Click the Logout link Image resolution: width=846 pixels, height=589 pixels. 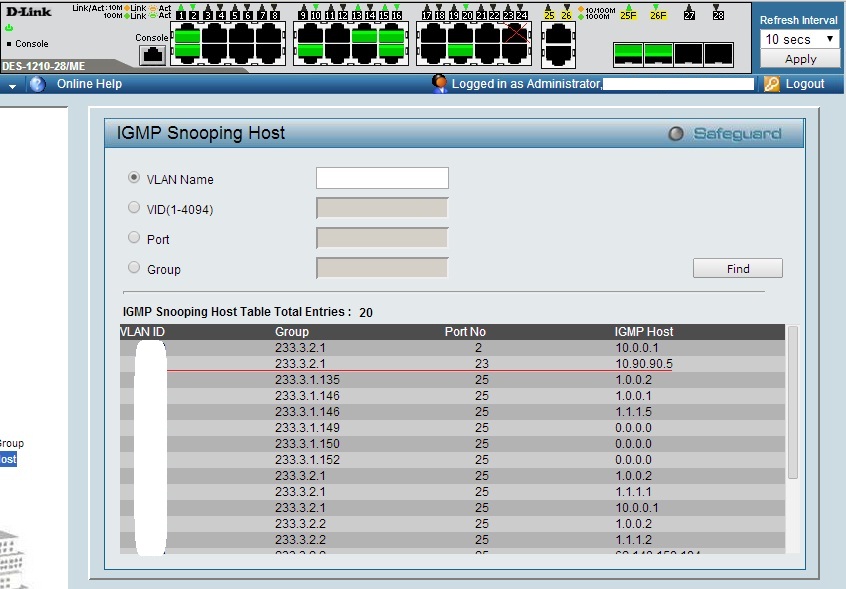(805, 84)
